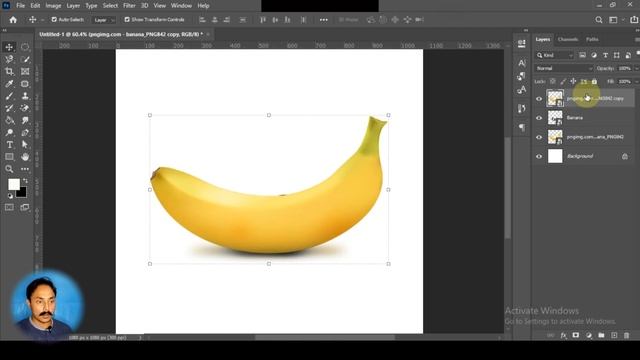The width and height of the screenshot is (640, 360).
Task: Open the Edit Toolbar three-dots button
Action: point(25,169)
